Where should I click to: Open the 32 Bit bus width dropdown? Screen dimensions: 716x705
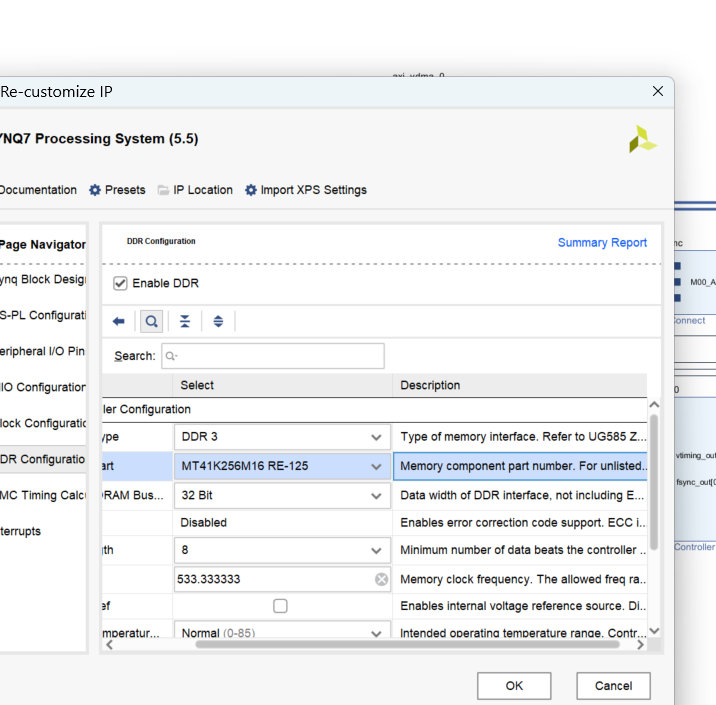click(x=282, y=495)
